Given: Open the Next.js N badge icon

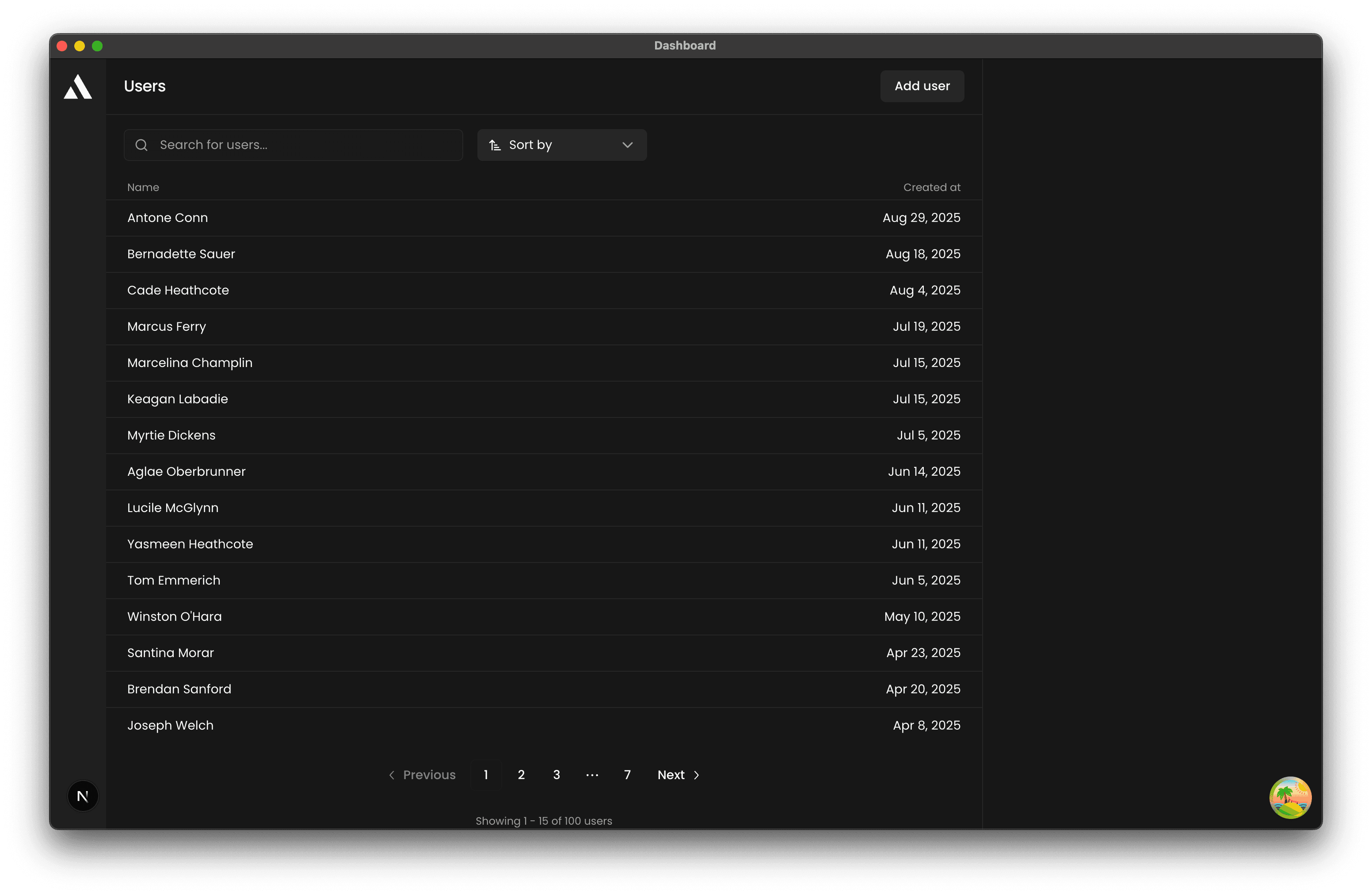Looking at the screenshot, I should pyautogui.click(x=83, y=796).
